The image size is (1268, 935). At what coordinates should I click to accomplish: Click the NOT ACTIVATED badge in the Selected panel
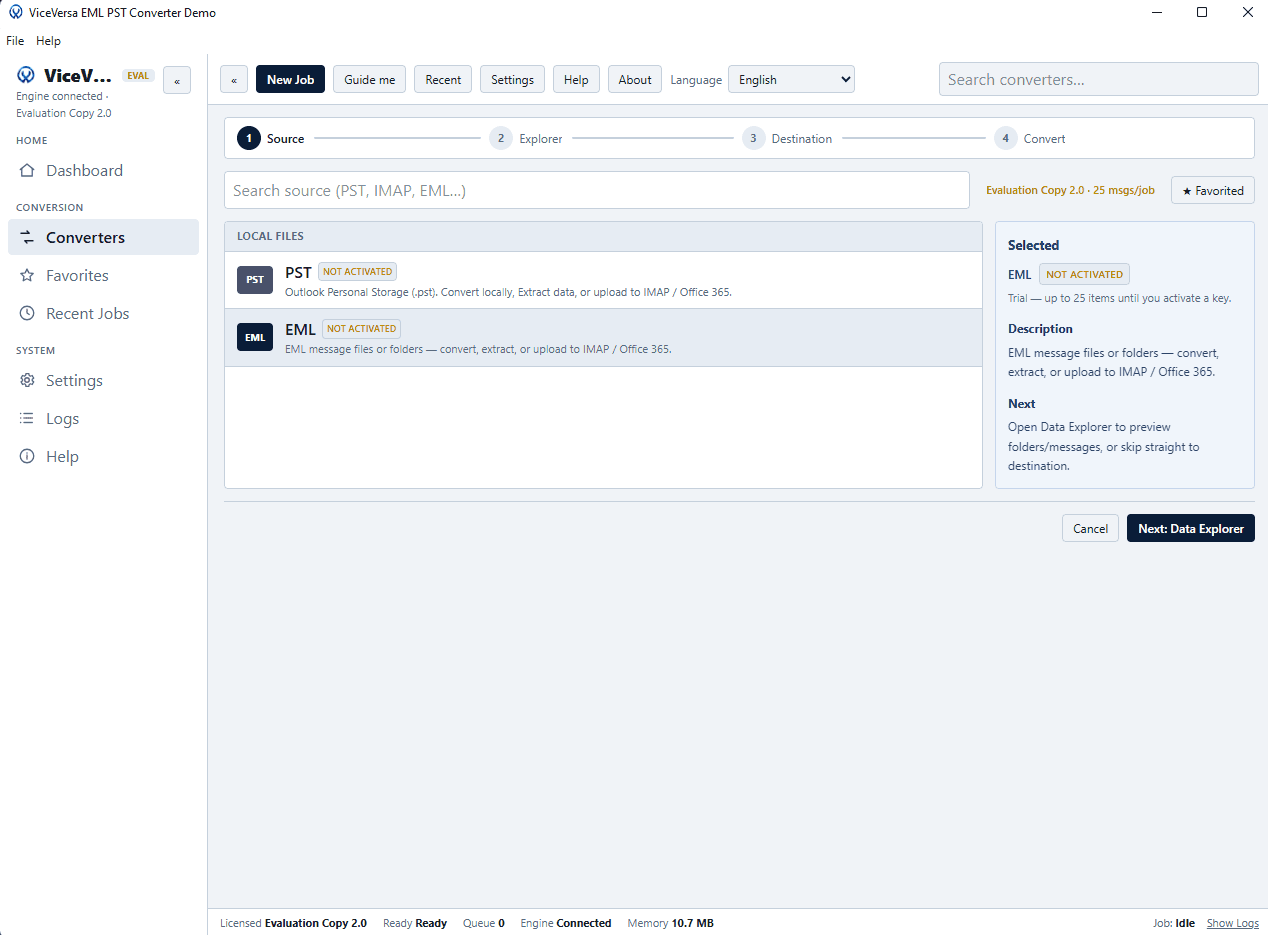point(1084,275)
